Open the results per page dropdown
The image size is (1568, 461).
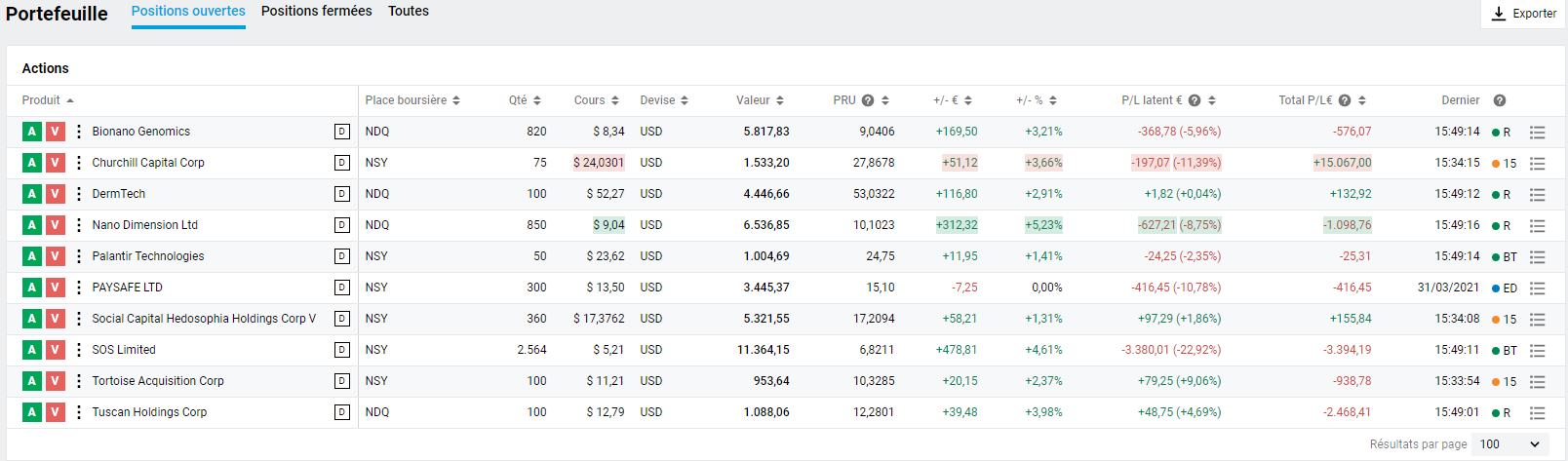point(1509,444)
